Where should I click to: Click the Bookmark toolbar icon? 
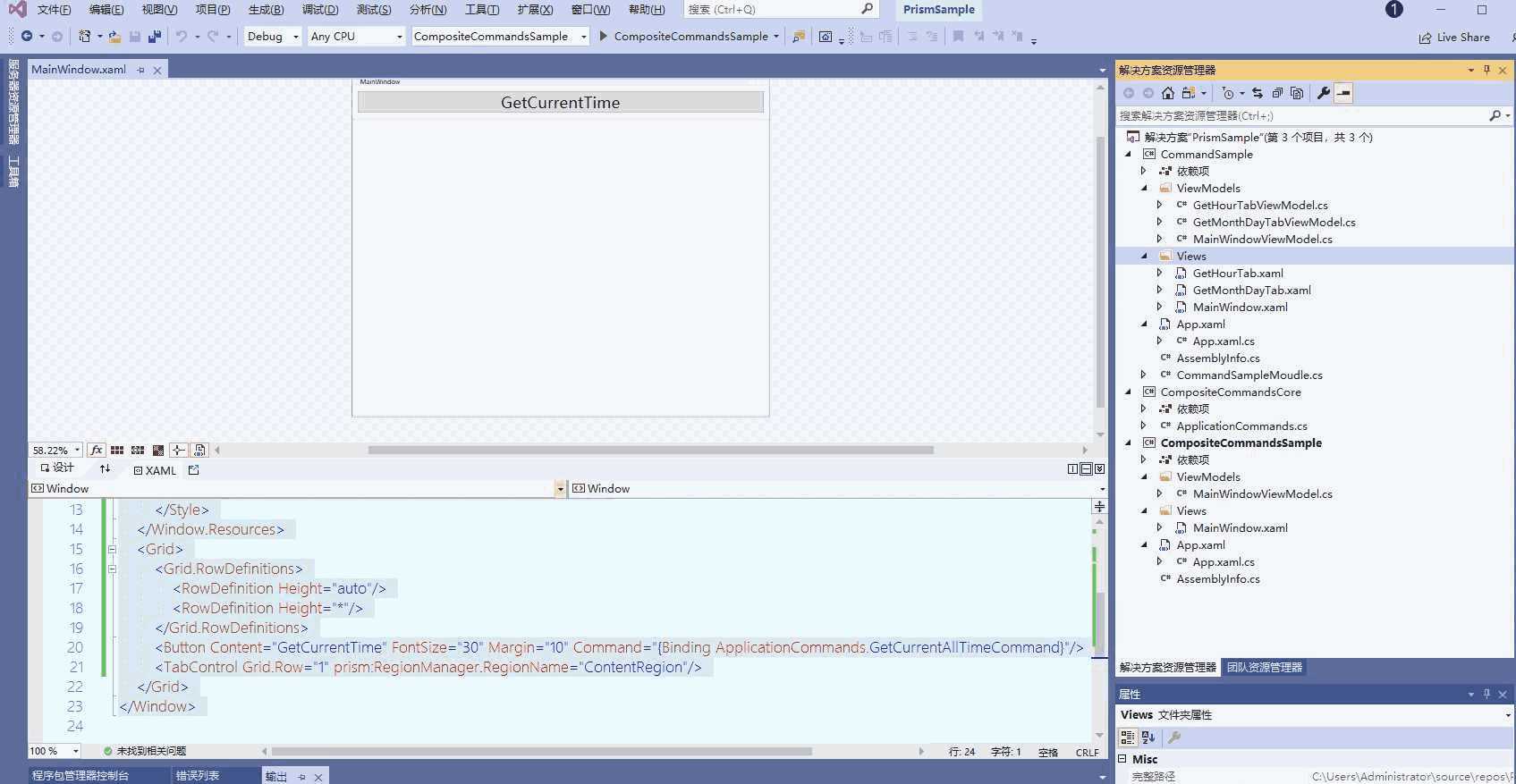tap(958, 36)
